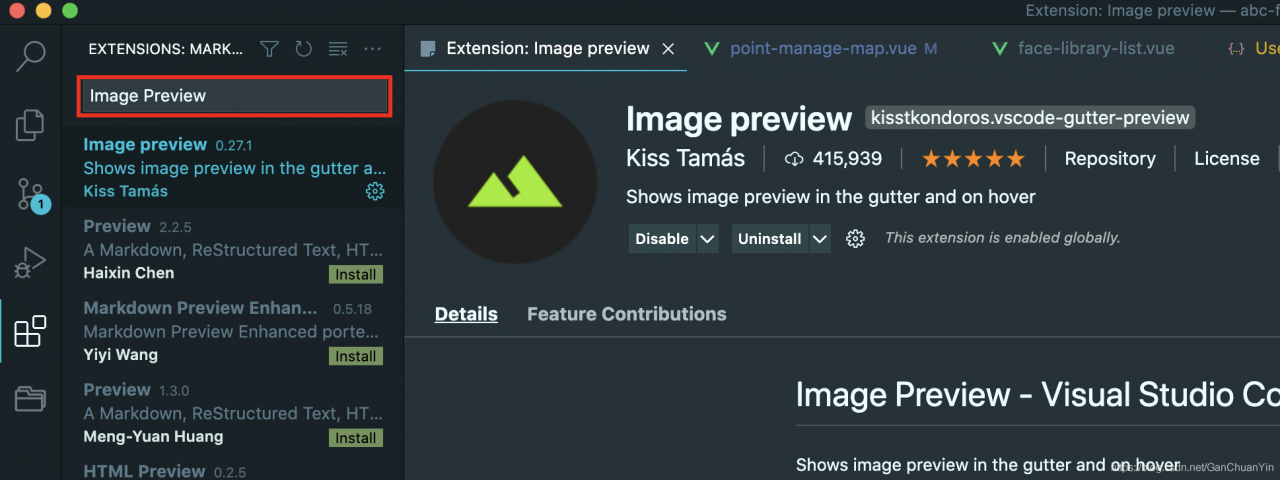
Task: Click the gear icon beside Uninstall
Action: (x=855, y=238)
